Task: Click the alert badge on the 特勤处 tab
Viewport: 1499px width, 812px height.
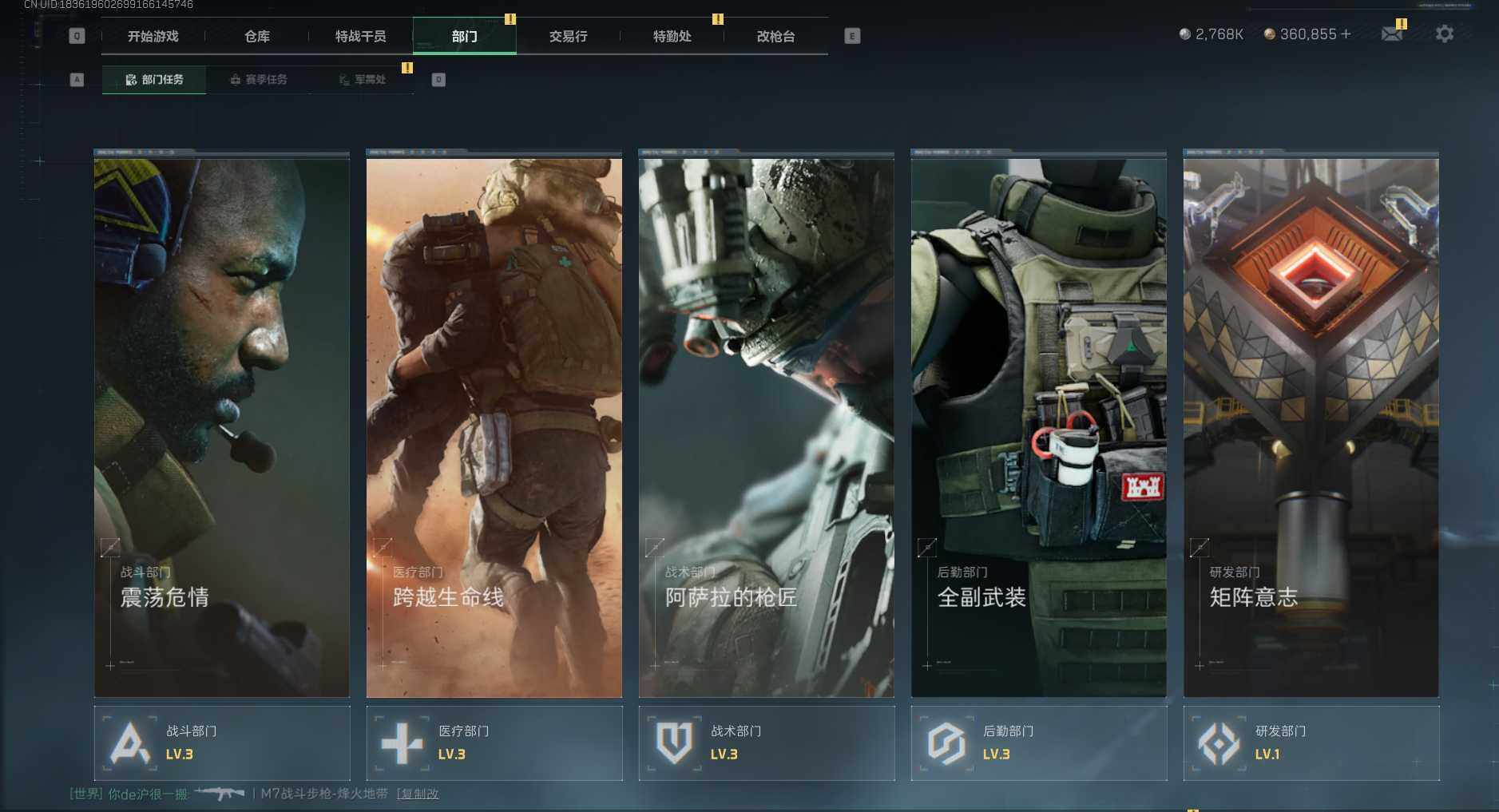Action: tap(718, 19)
